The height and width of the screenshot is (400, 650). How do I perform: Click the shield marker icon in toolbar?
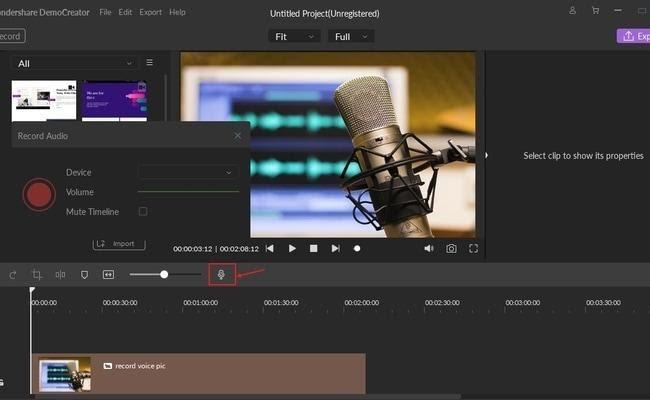point(85,274)
